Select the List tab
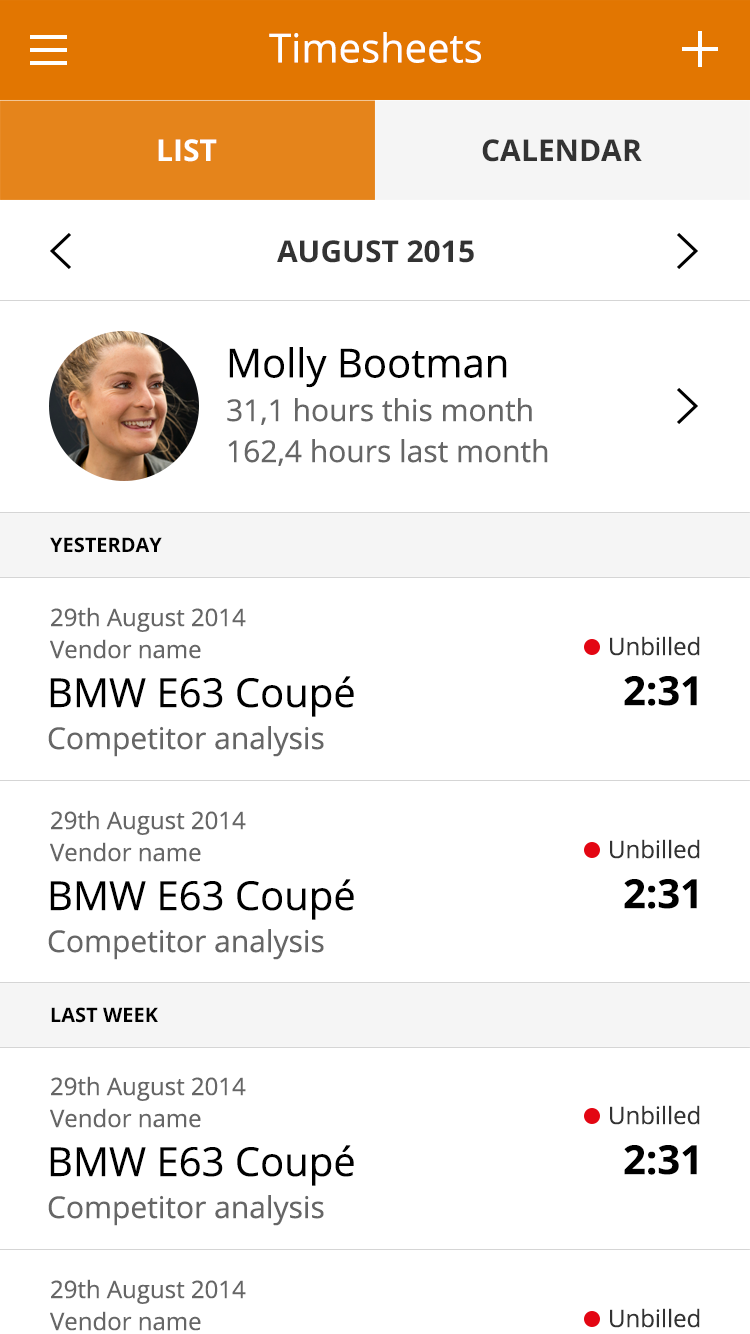Image resolution: width=750 pixels, height=1334 pixels. coord(187,150)
